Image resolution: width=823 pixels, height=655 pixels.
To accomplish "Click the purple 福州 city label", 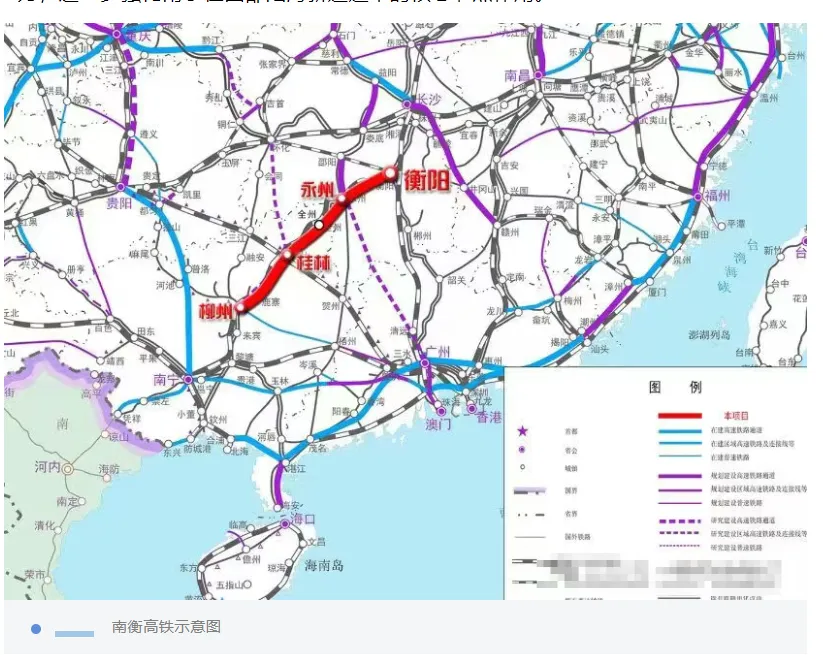I will tap(717, 196).
